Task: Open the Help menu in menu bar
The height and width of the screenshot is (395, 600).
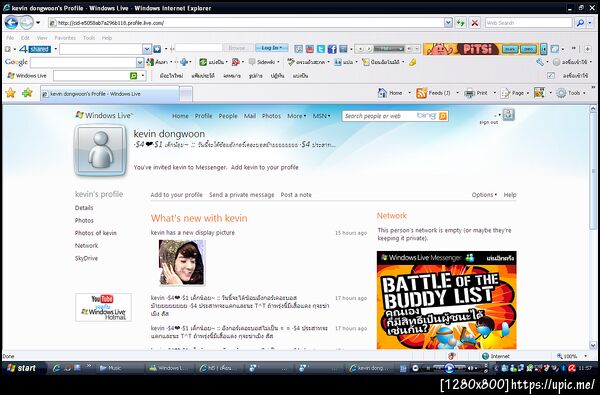Action: [x=107, y=38]
